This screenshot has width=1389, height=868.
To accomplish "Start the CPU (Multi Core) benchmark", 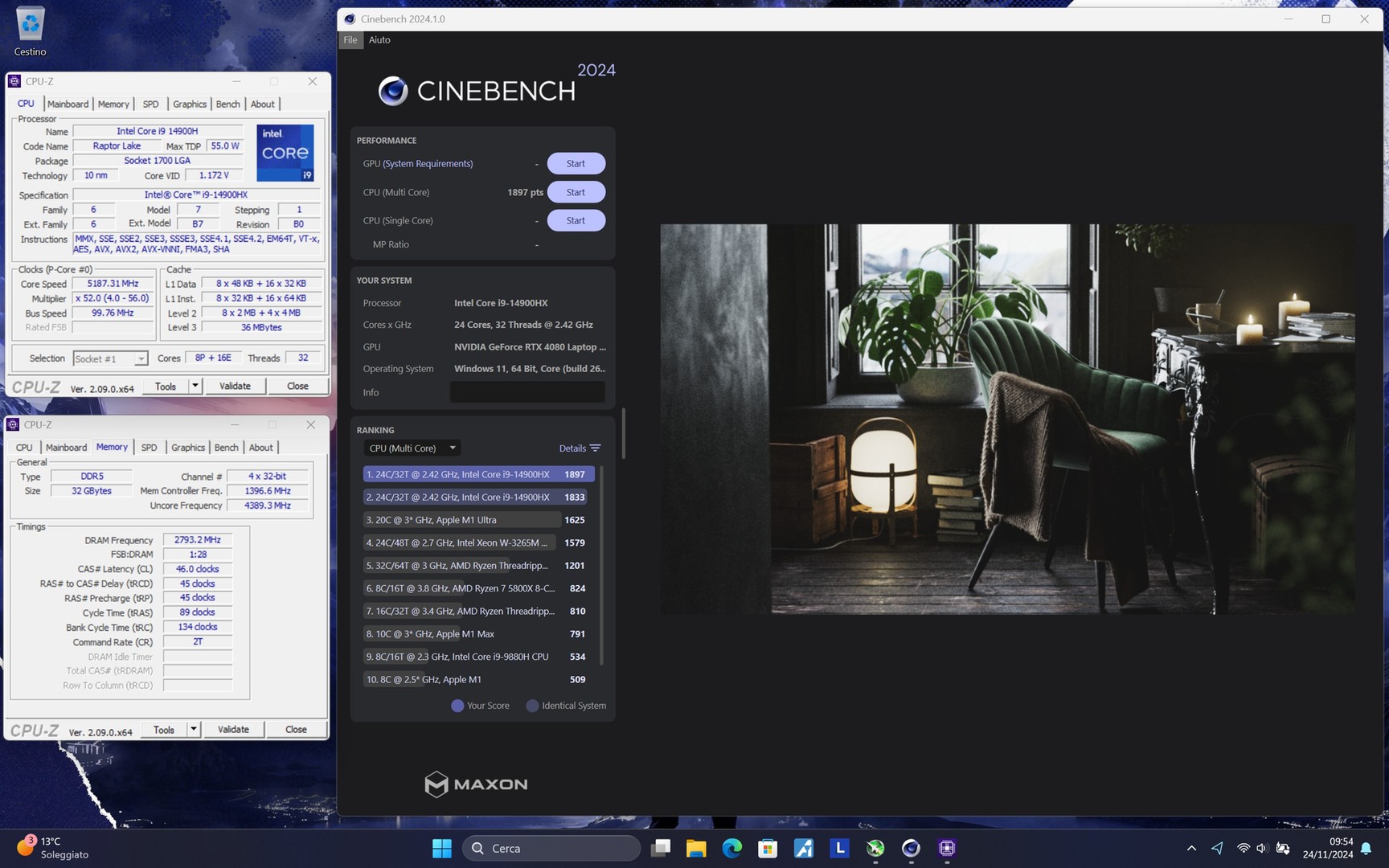I will (576, 192).
